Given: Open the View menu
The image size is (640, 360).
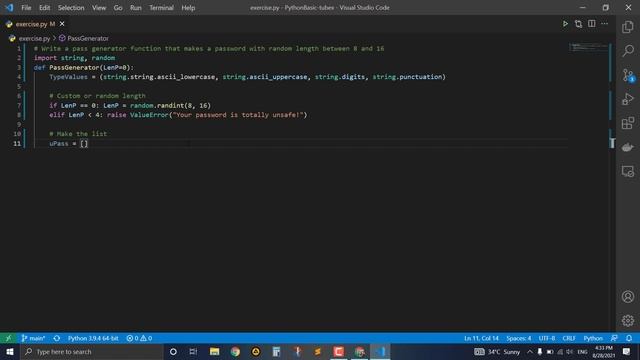Looking at the screenshot, I should pos(99,8).
